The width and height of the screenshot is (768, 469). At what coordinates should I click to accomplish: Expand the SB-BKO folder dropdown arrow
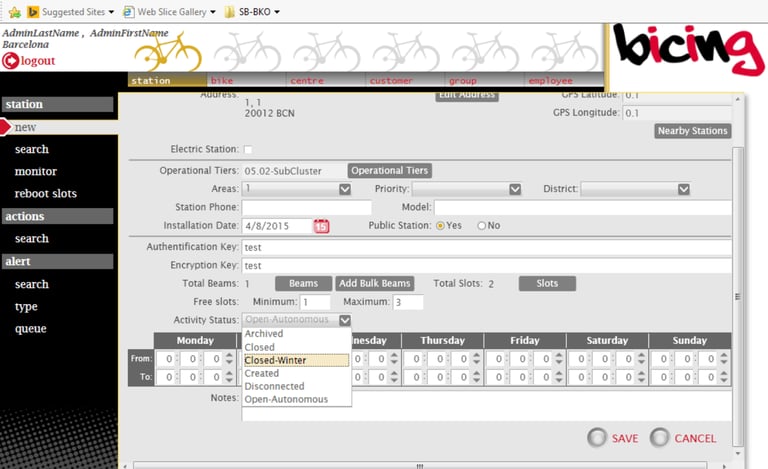click(x=277, y=12)
